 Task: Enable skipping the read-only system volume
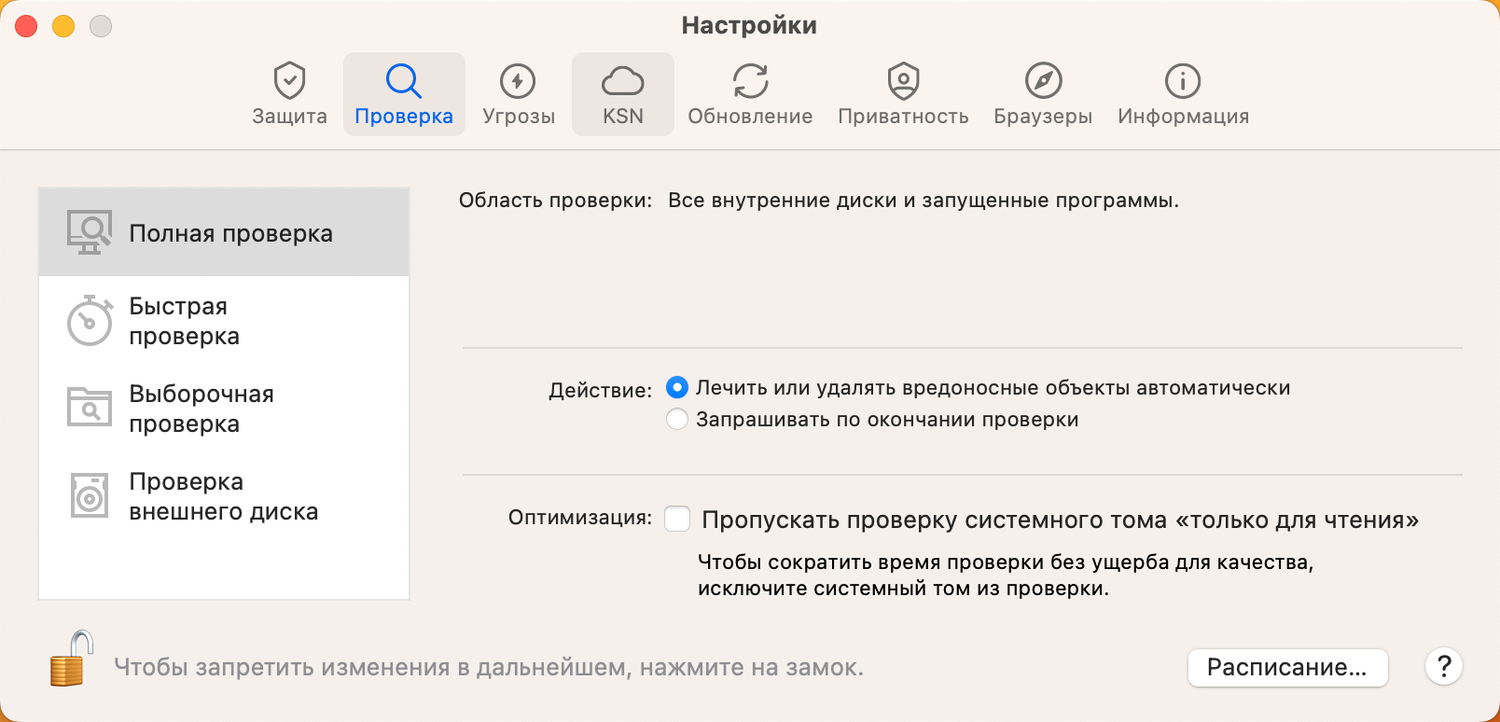[678, 520]
